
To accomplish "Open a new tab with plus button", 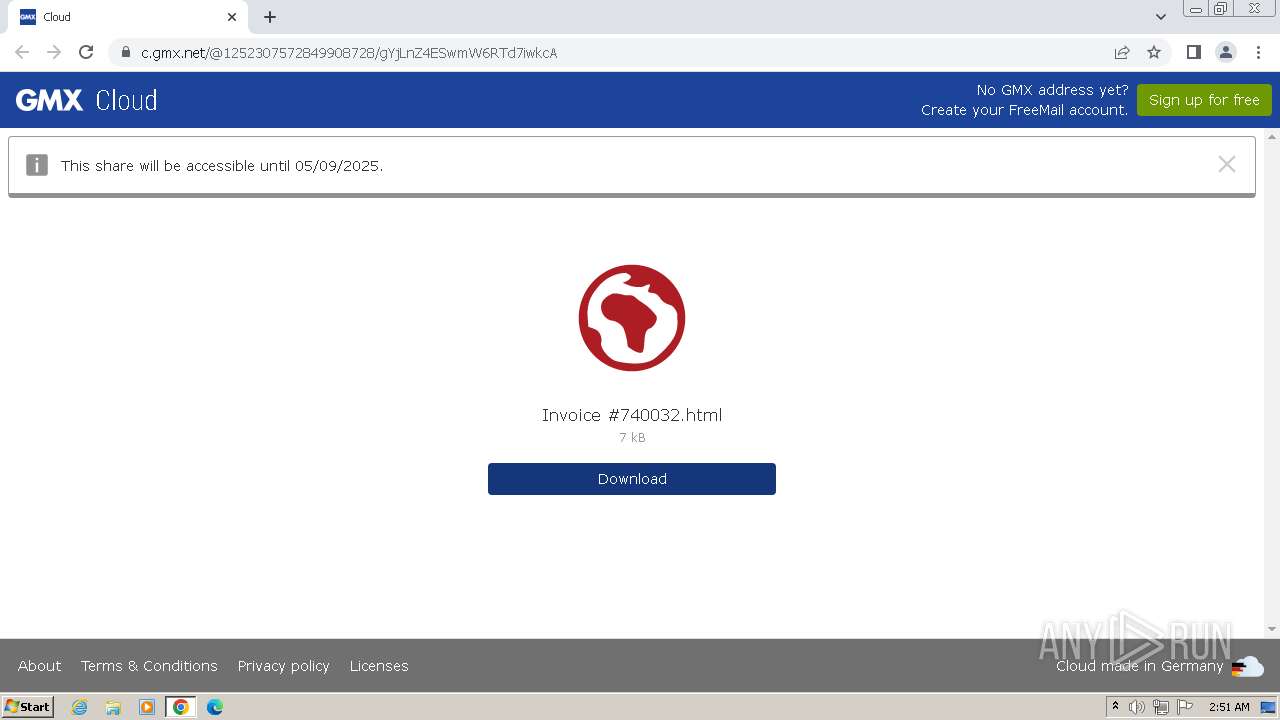I will [270, 17].
